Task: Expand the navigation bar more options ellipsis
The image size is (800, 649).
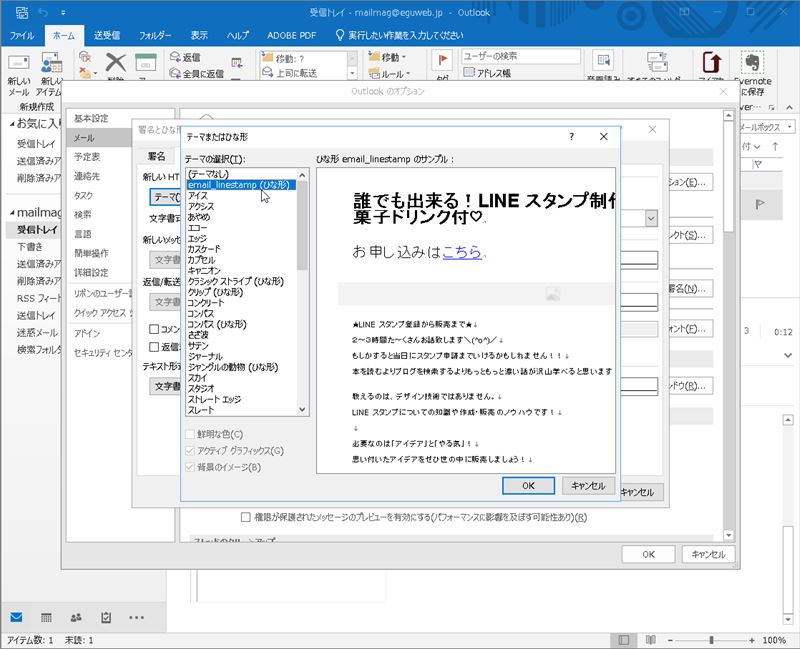Action: tap(137, 617)
